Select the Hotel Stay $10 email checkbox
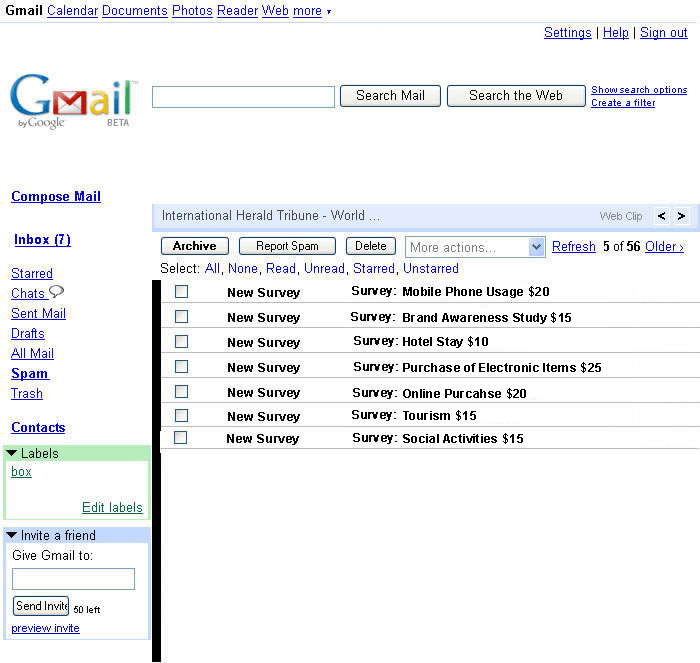This screenshot has width=700, height=663. pos(181,342)
